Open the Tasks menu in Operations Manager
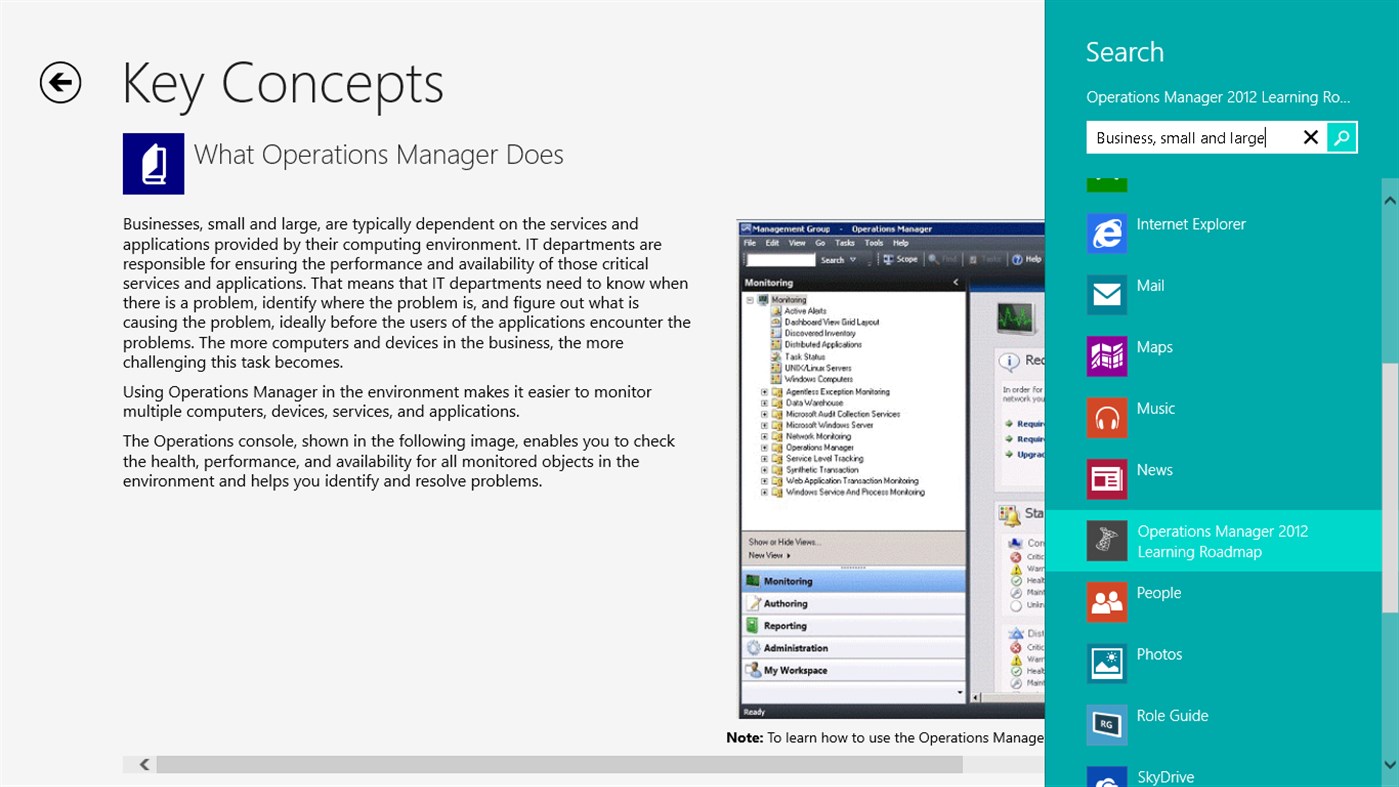1399x787 pixels. 846,243
